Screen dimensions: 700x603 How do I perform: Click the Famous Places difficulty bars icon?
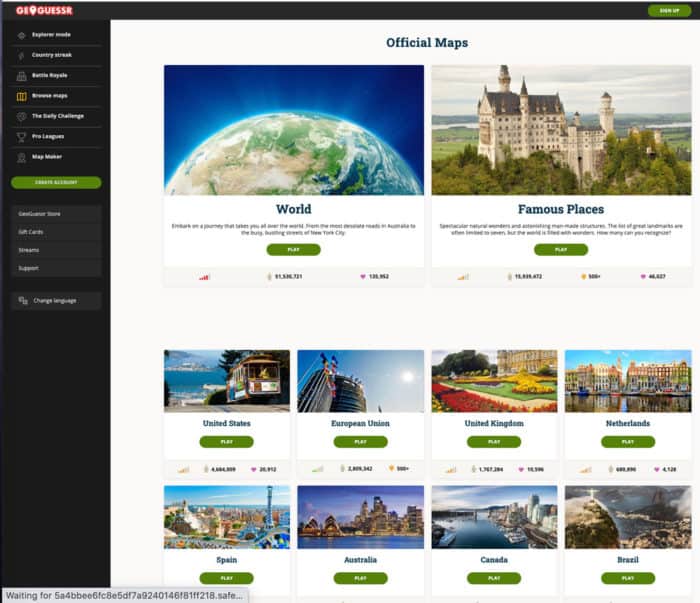[463, 277]
